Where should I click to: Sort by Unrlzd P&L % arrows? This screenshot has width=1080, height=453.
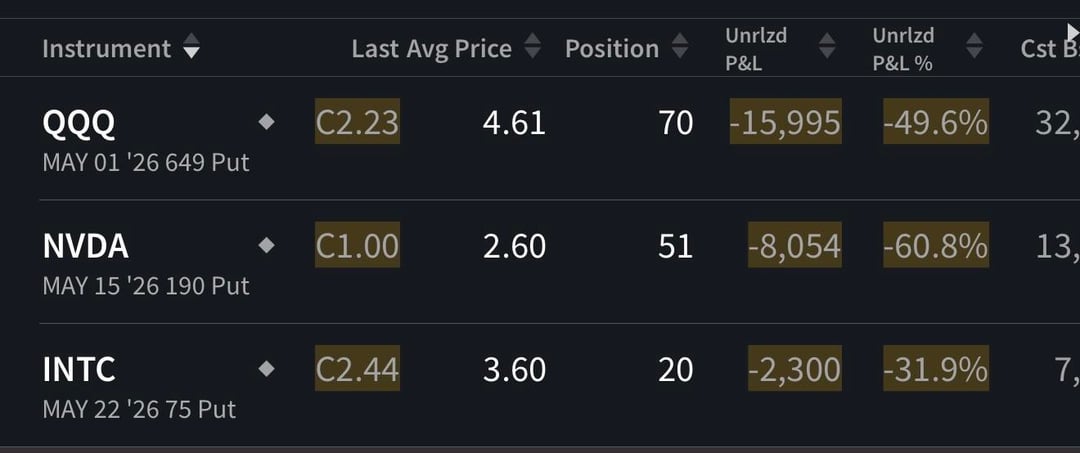(x=974, y=46)
